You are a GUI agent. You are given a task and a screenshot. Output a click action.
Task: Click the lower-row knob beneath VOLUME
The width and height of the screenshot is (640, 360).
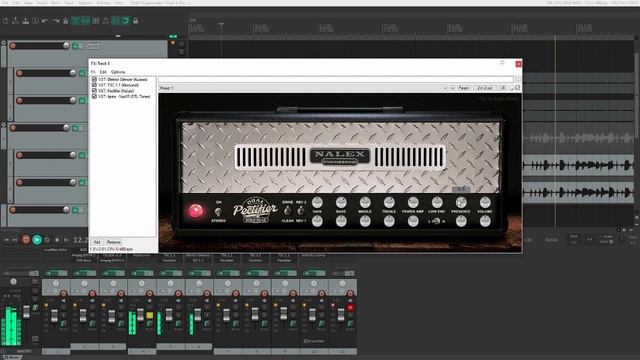click(x=485, y=221)
